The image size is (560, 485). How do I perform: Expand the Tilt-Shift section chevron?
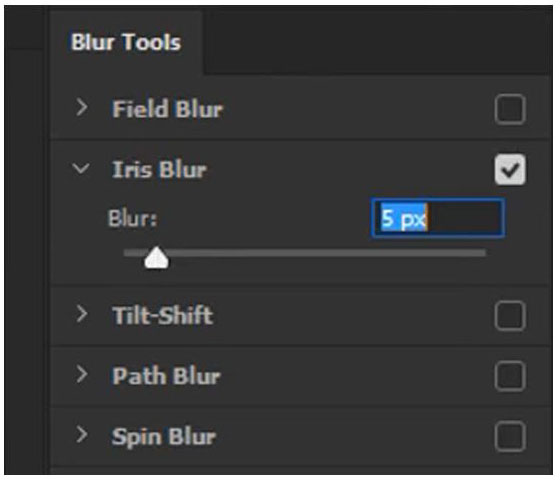click(x=82, y=314)
